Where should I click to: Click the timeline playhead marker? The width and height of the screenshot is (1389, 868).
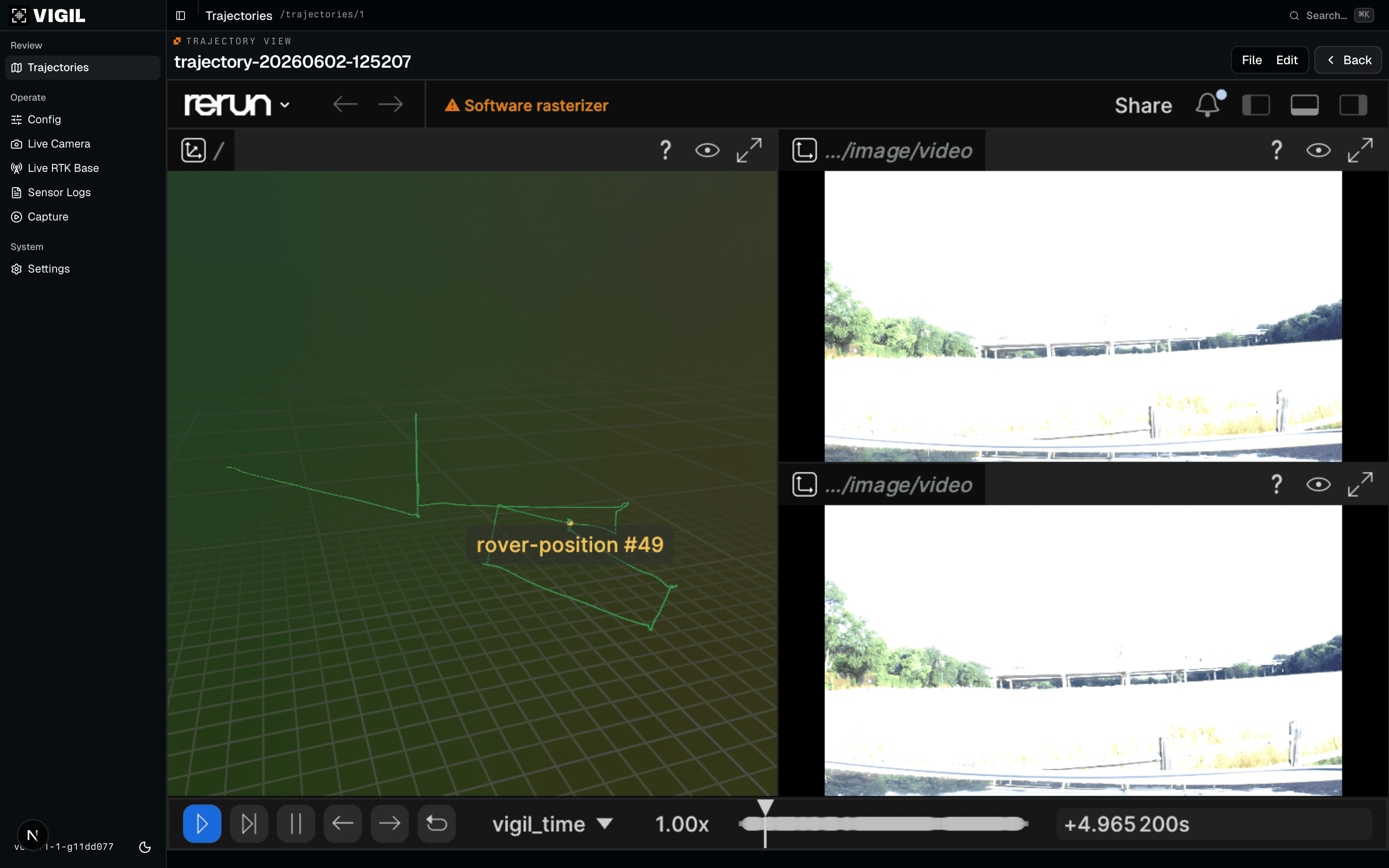coord(765,807)
